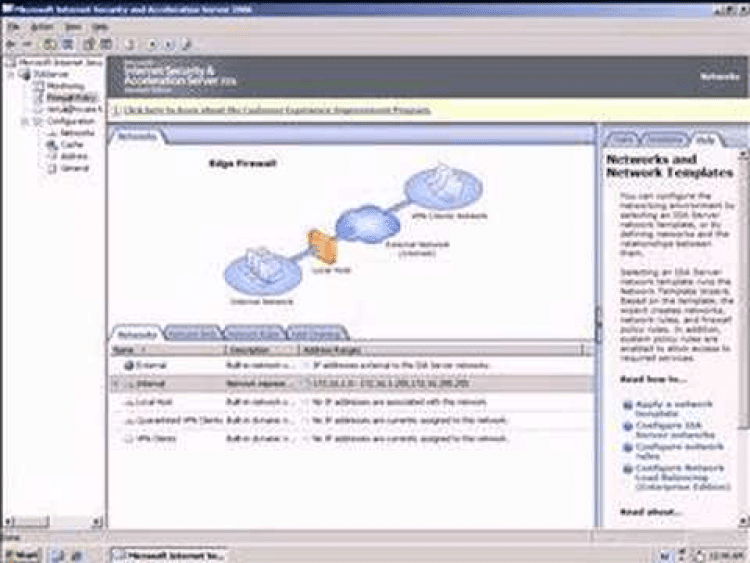Click the Microsoft Internet Security taskbar button
Image resolution: width=750 pixels, height=563 pixels.
[x=168, y=555]
